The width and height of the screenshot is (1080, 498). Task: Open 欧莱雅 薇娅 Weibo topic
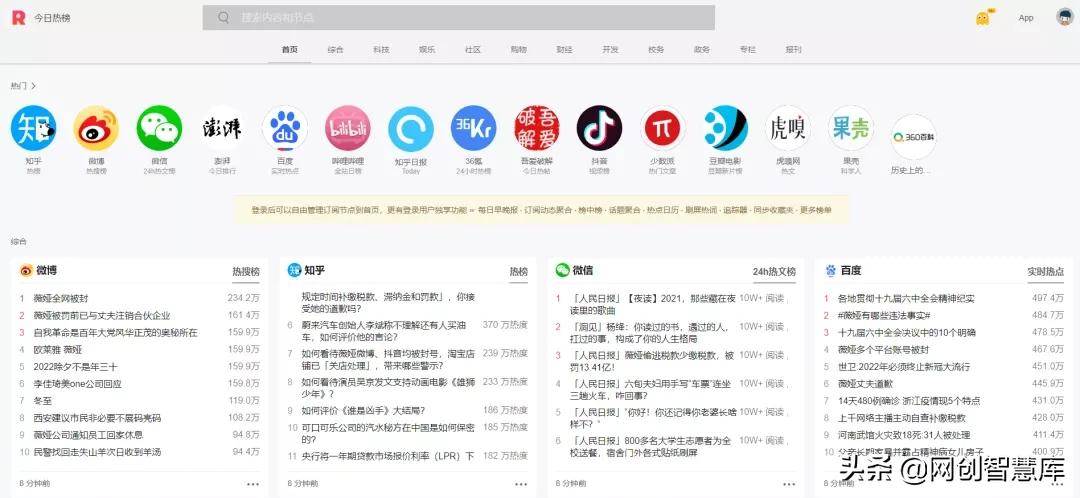[x=58, y=349]
